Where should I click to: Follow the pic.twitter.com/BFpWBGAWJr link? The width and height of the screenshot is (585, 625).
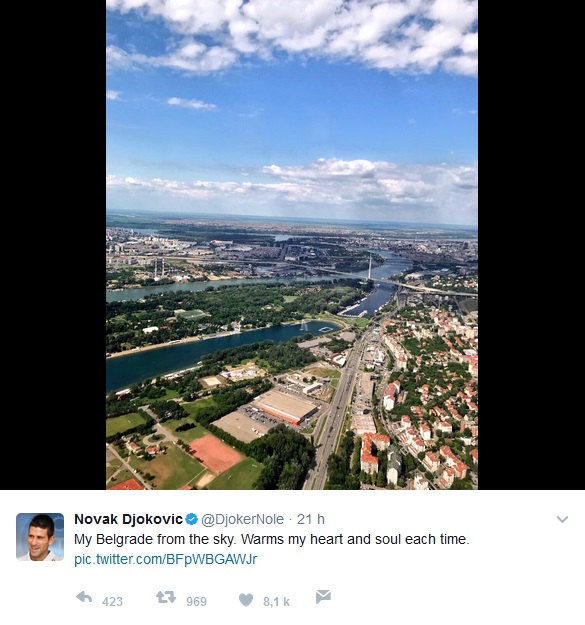tap(166, 559)
